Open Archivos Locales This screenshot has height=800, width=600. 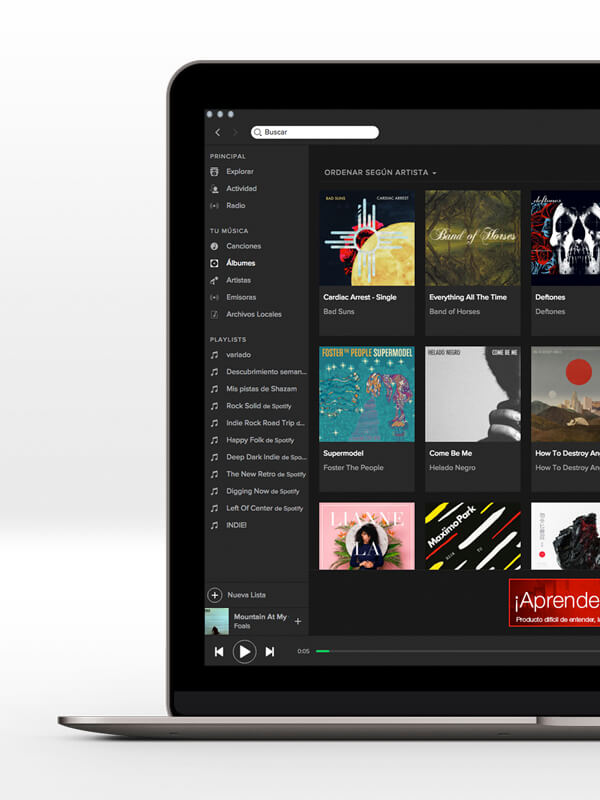point(254,314)
